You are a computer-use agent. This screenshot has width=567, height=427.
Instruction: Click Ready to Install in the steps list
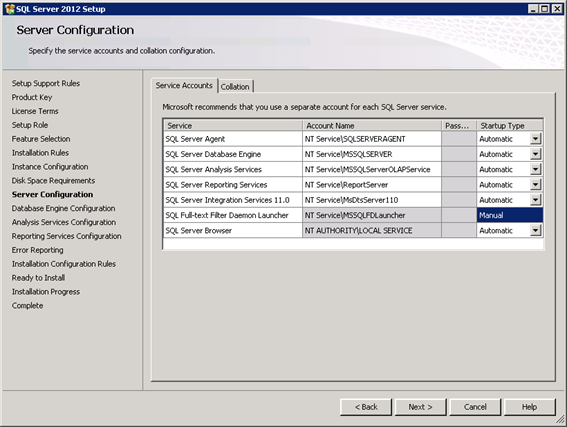pos(38,278)
